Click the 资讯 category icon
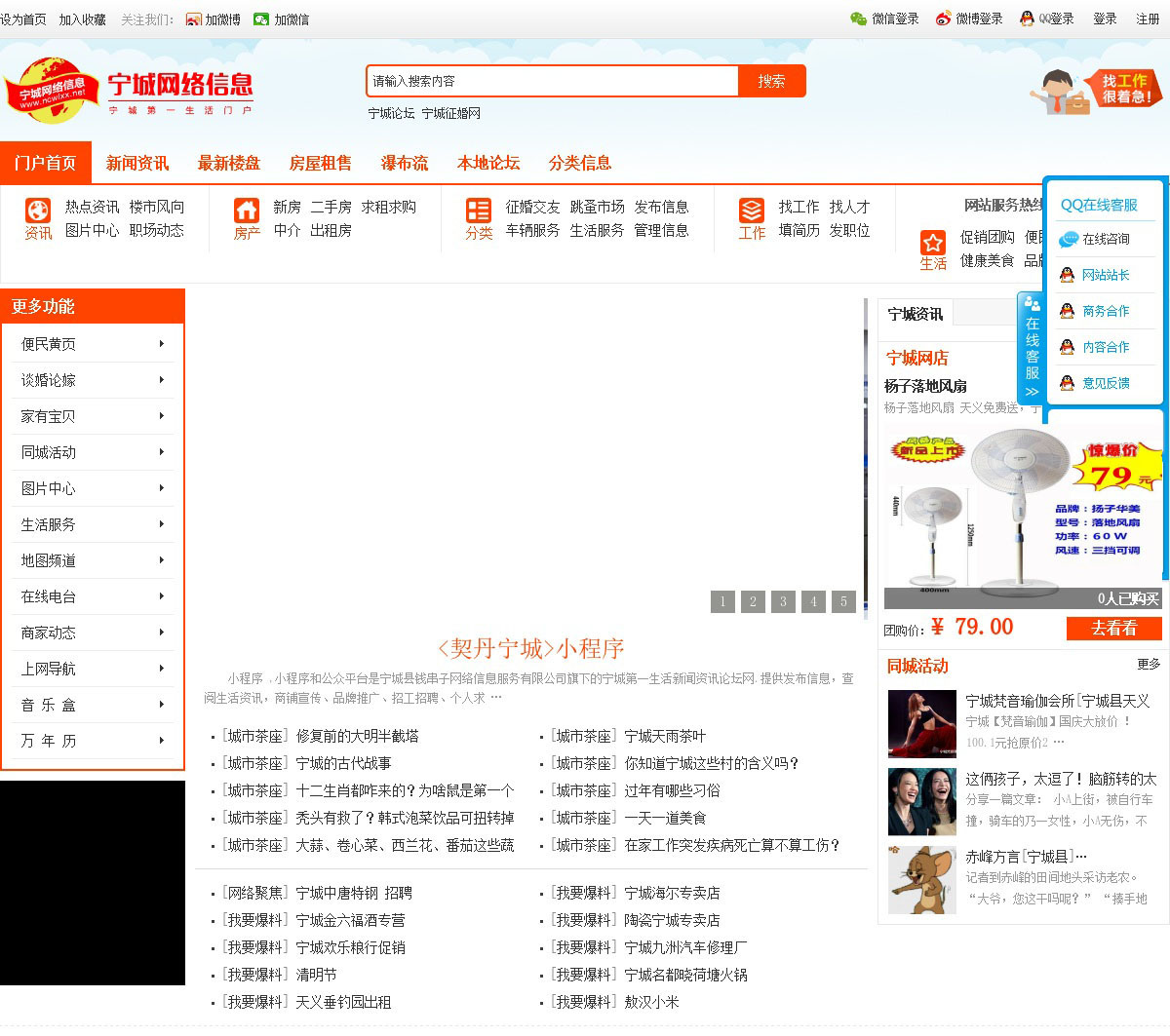The width and height of the screenshot is (1170, 1036). pyautogui.click(x=38, y=211)
